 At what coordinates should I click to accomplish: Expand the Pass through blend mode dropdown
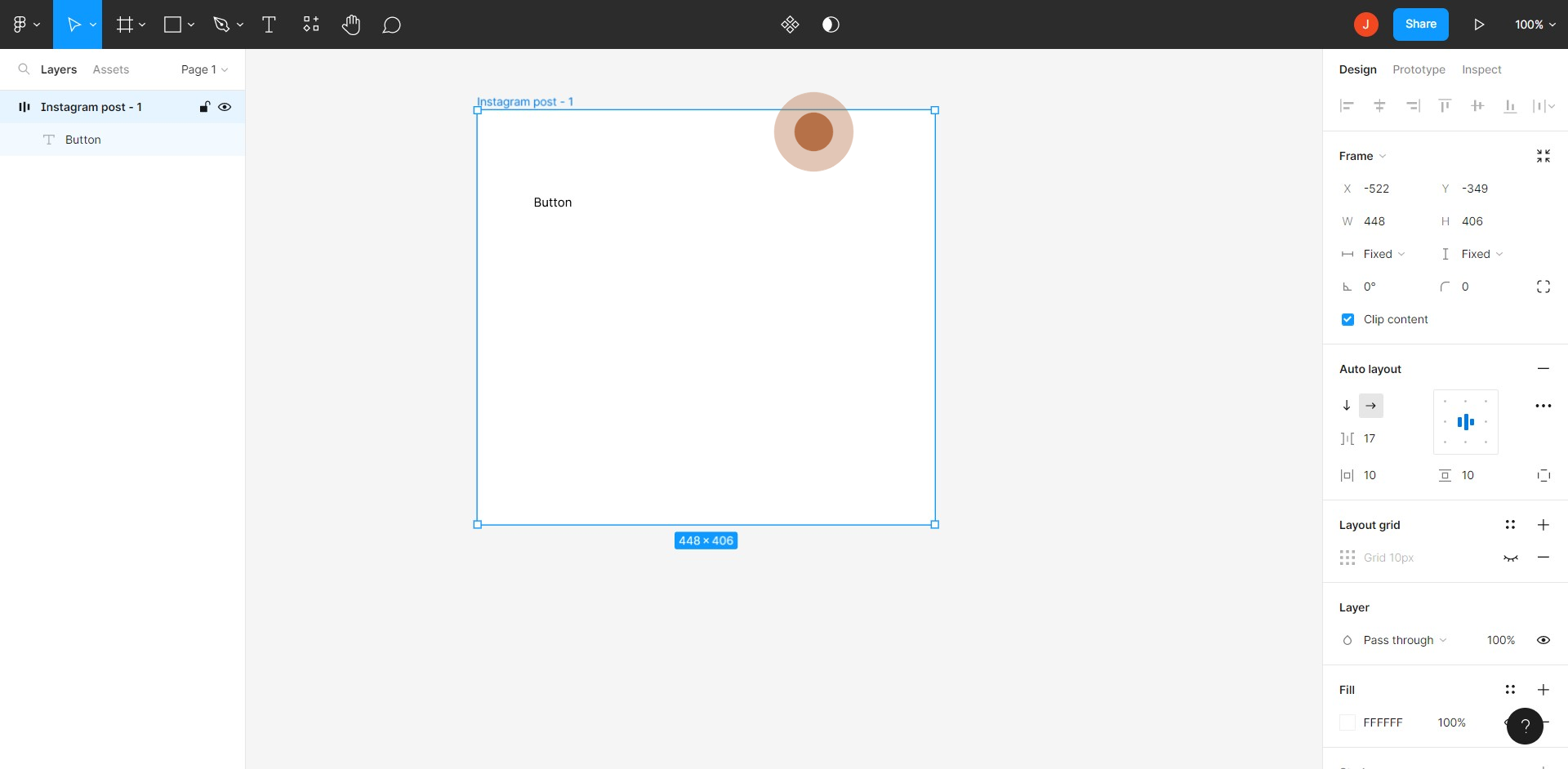(x=1404, y=640)
